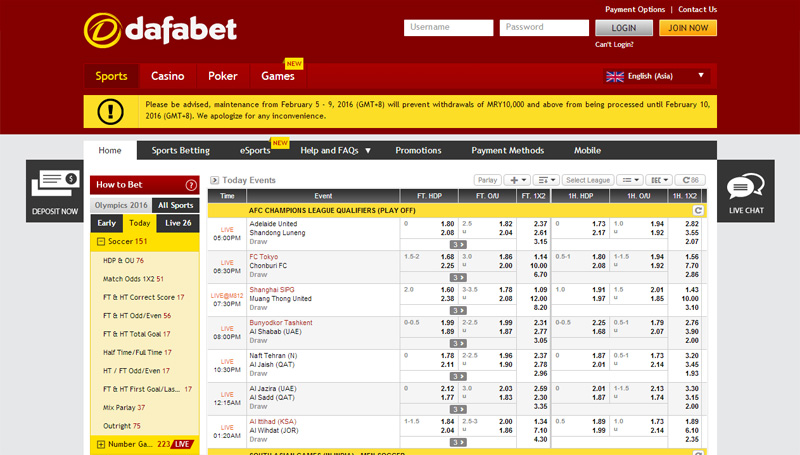This screenshot has width=800, height=455.
Task: Click FT HDP odds 1.80 for Adelaide United
Action: point(447,224)
